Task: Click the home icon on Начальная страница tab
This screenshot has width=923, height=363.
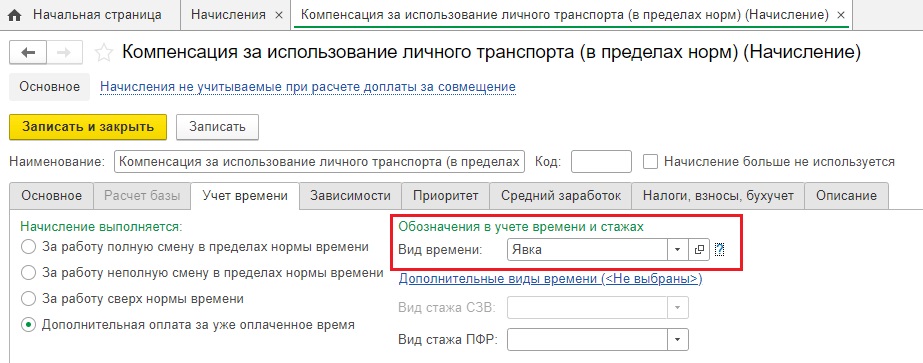Action: [16, 16]
